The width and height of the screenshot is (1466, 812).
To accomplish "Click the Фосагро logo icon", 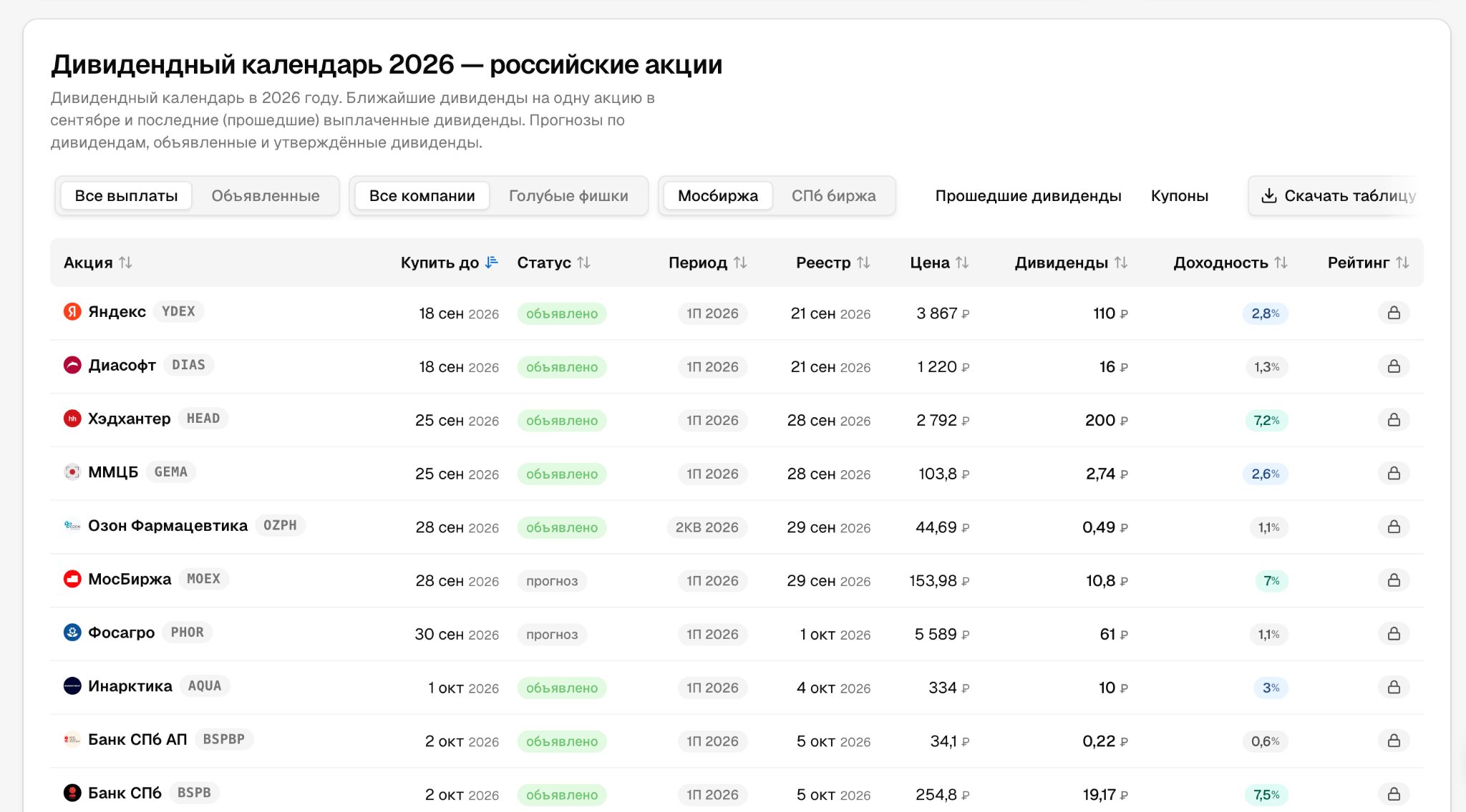I will tap(72, 632).
